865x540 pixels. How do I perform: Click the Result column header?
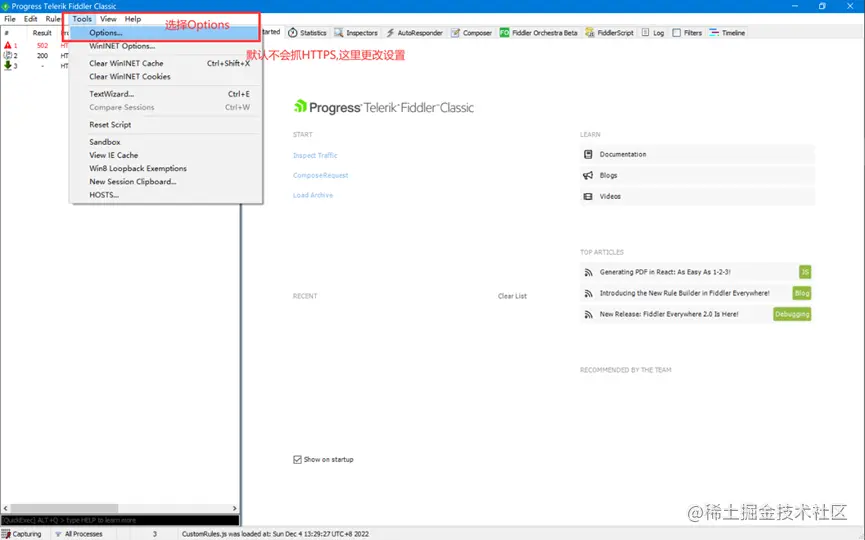(42, 33)
